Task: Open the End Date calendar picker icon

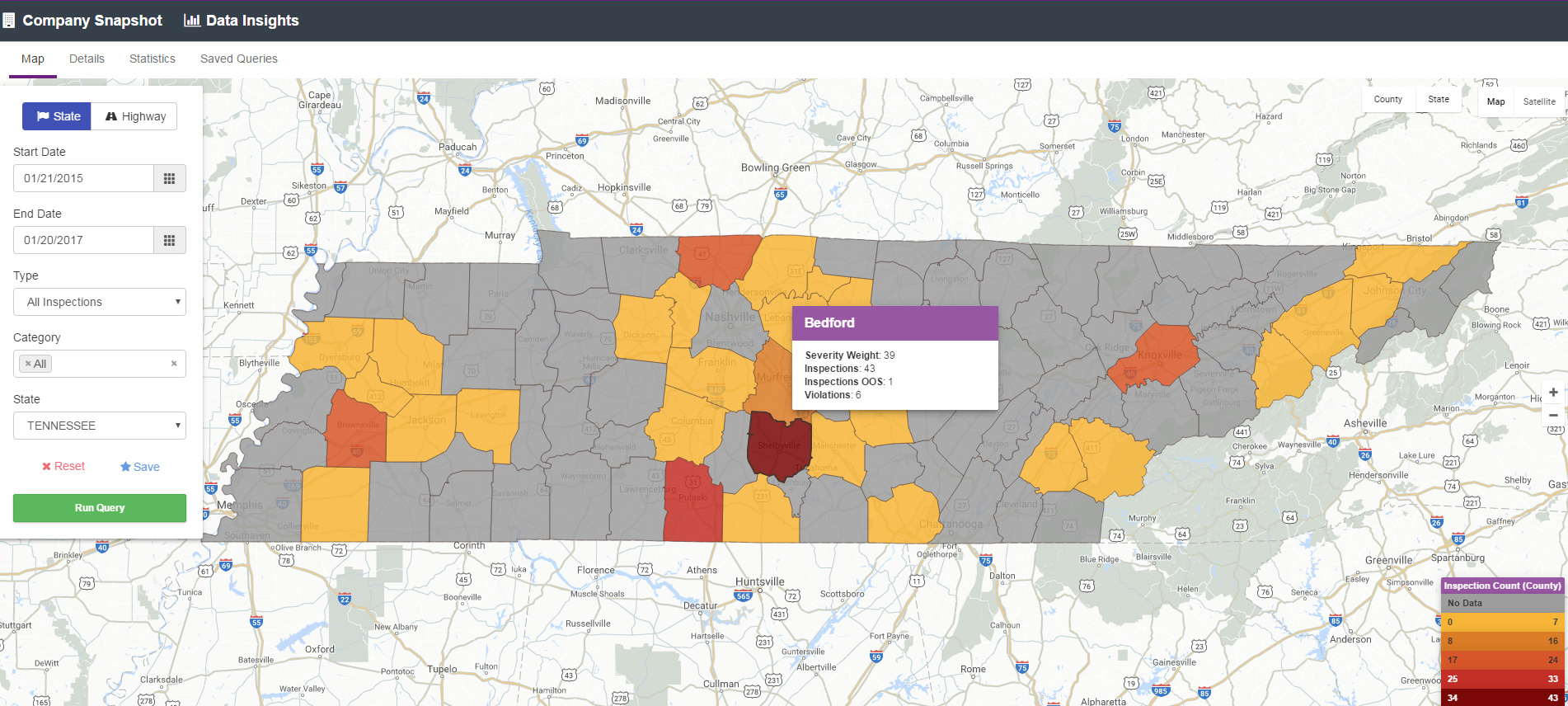Action: point(169,240)
